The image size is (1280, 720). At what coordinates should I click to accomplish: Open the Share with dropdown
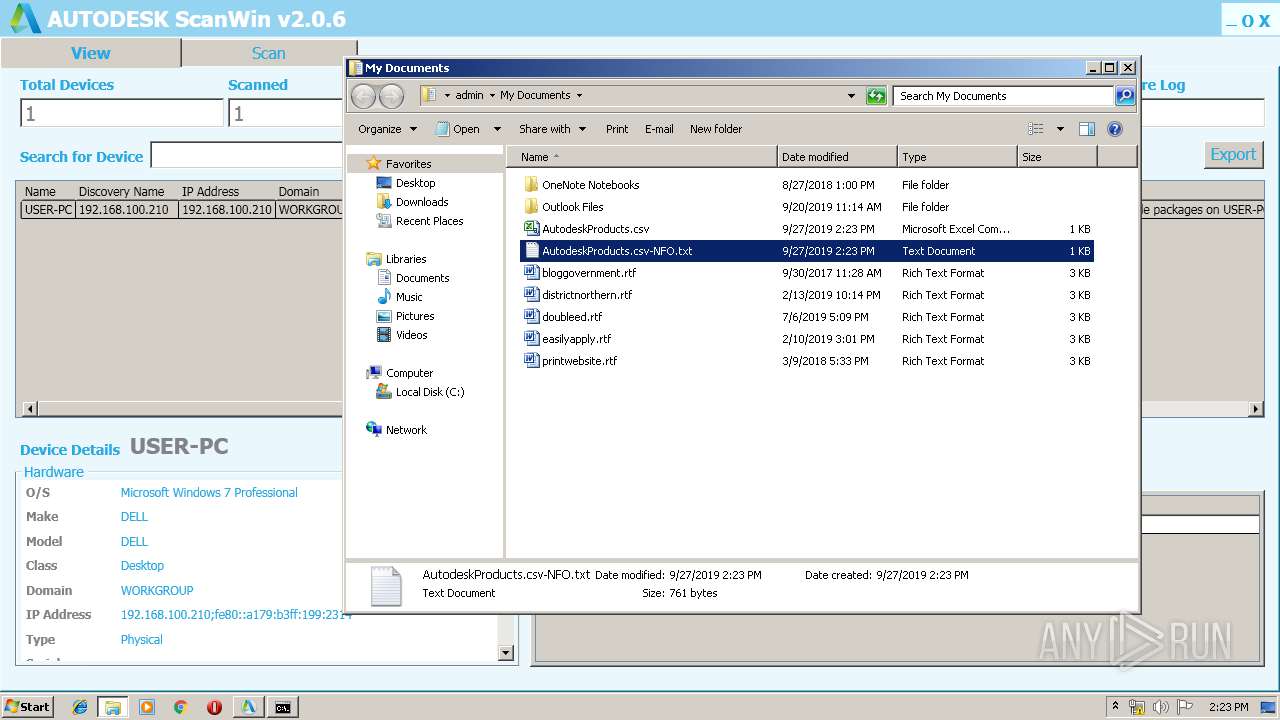tap(551, 129)
